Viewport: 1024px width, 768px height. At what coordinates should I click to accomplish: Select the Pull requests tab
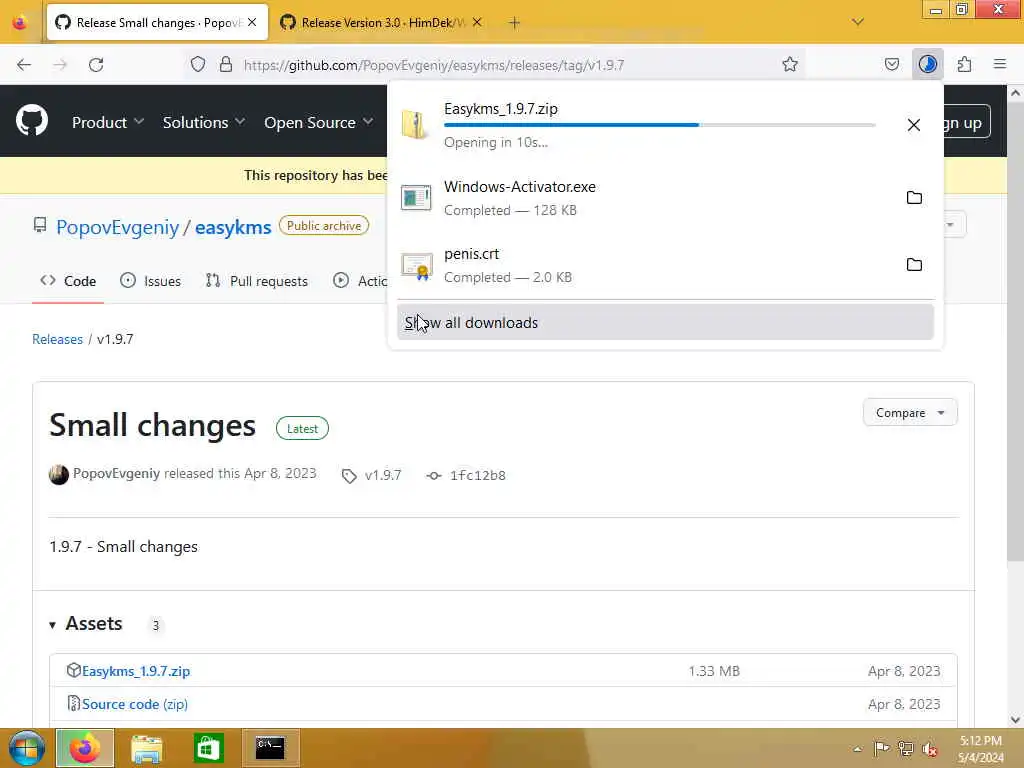pos(257,281)
